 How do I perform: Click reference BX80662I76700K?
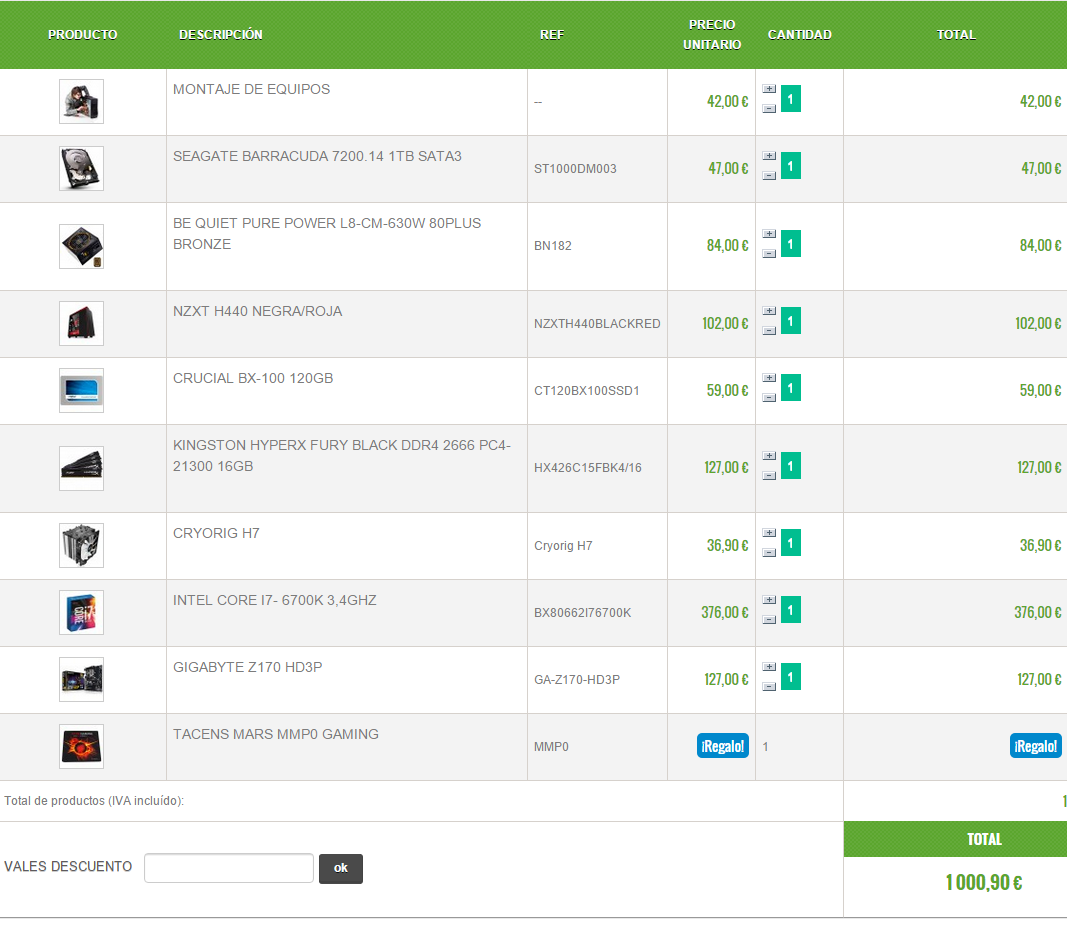coord(582,613)
